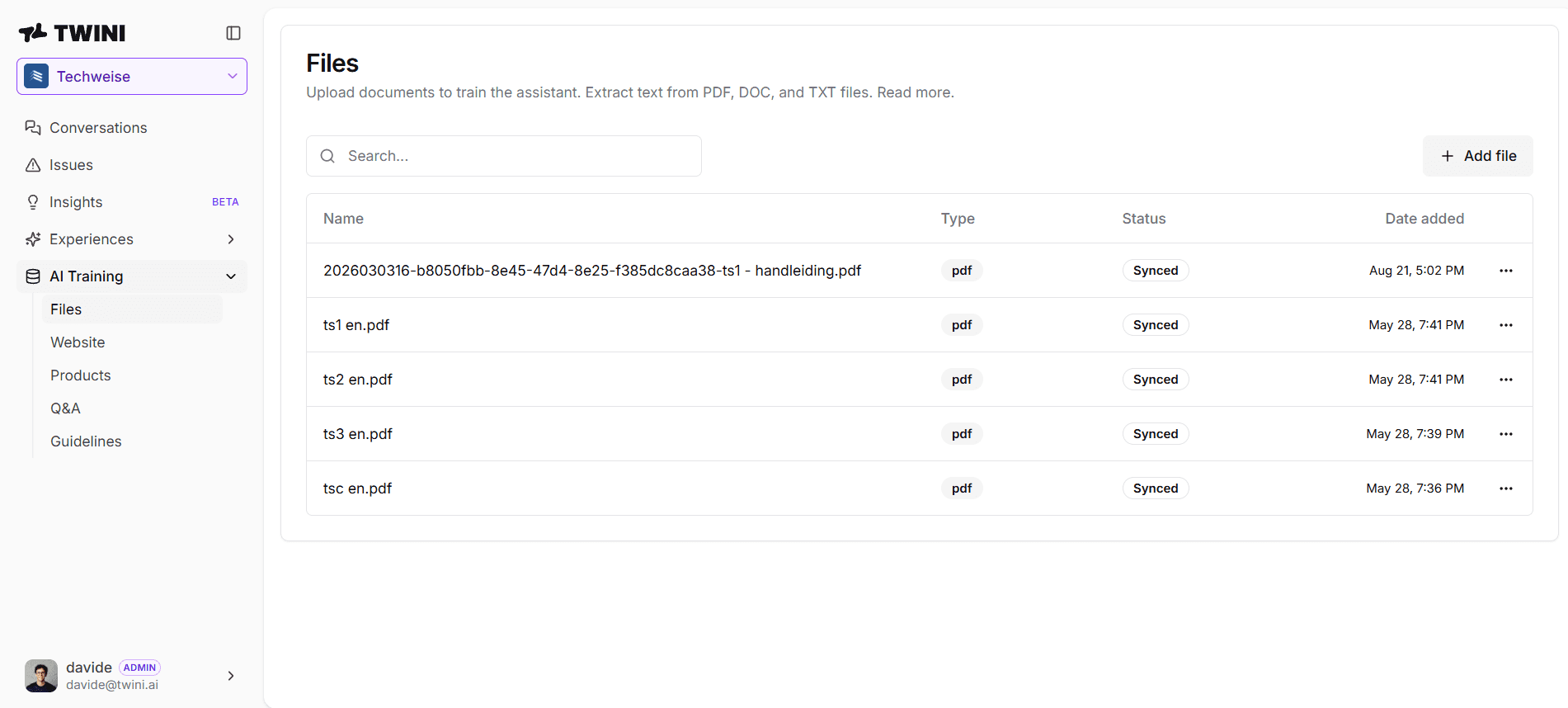Open the Guidelines section
1568x708 pixels.
pyautogui.click(x=86, y=441)
